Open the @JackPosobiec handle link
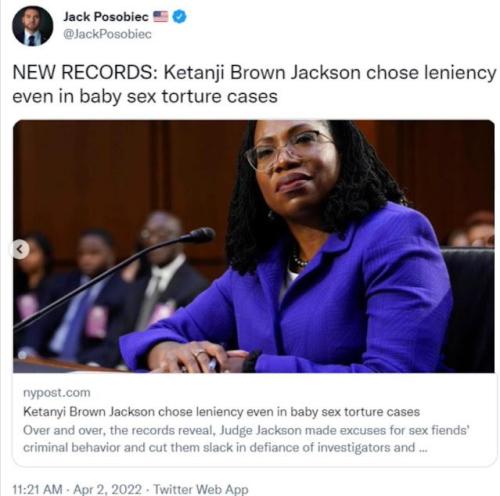 (107, 34)
